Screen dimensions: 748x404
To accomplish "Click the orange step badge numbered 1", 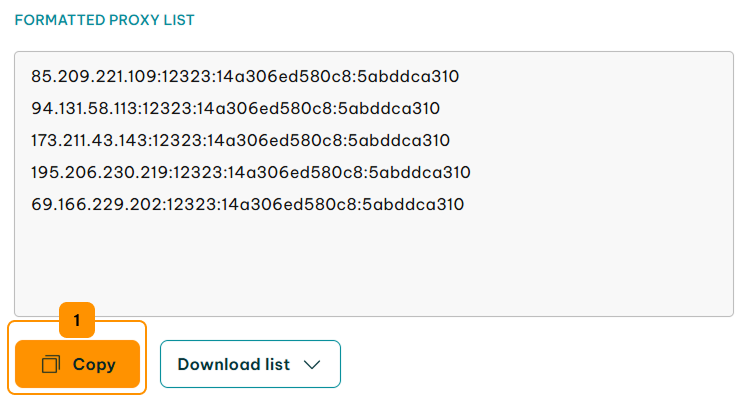I will (77, 320).
